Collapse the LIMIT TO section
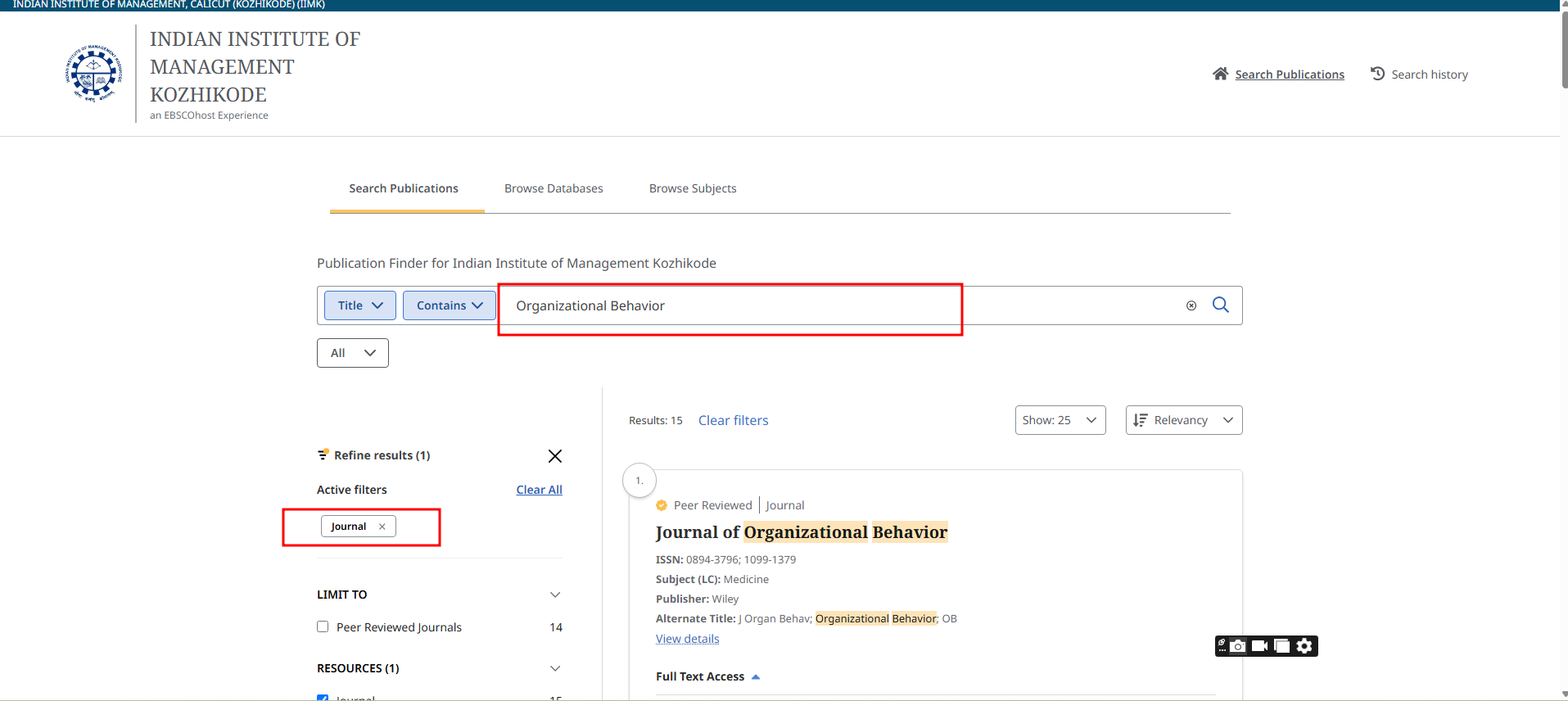 point(554,595)
